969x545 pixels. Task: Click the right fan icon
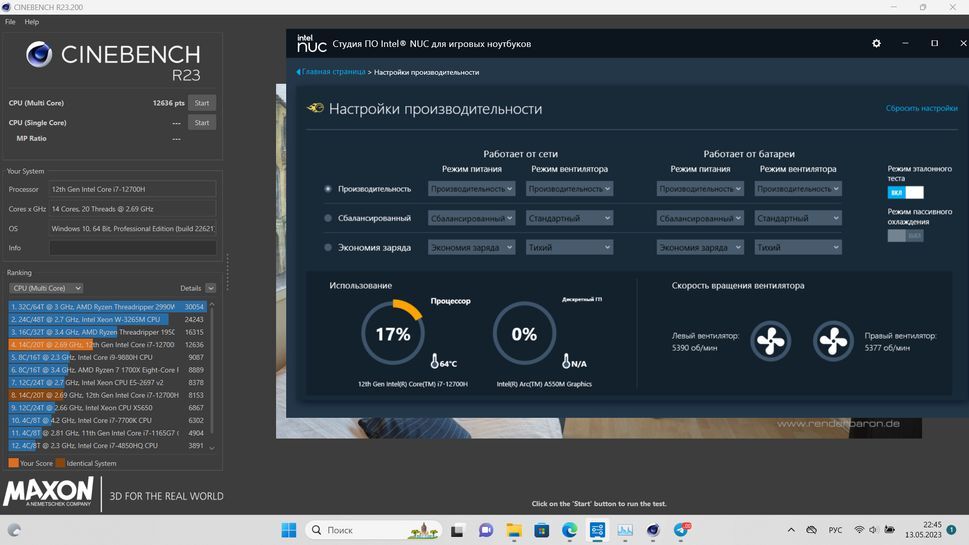point(833,341)
